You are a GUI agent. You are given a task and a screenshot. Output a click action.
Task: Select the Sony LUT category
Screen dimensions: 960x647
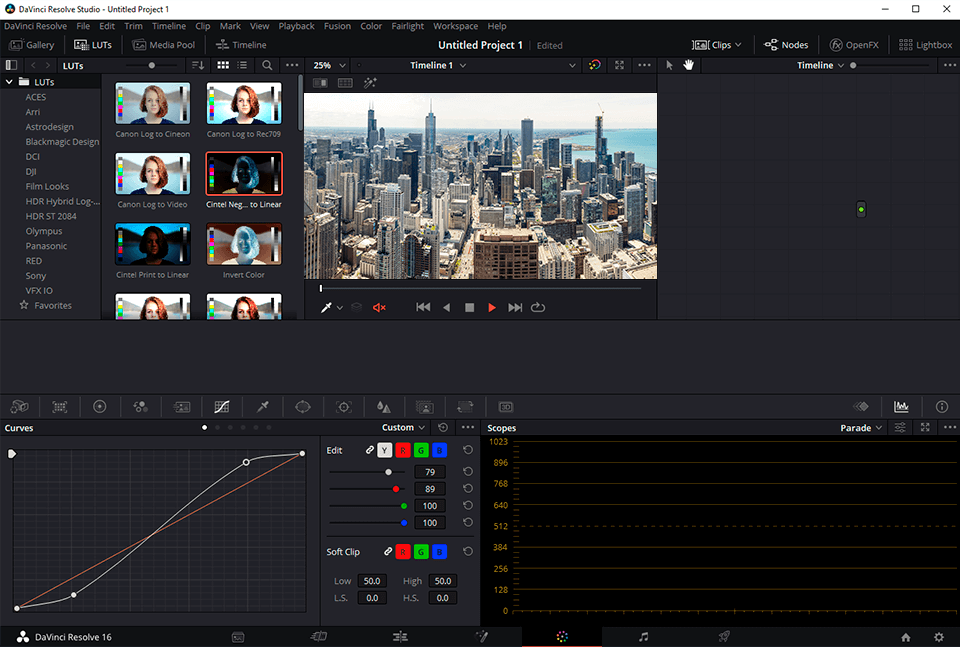pos(37,275)
